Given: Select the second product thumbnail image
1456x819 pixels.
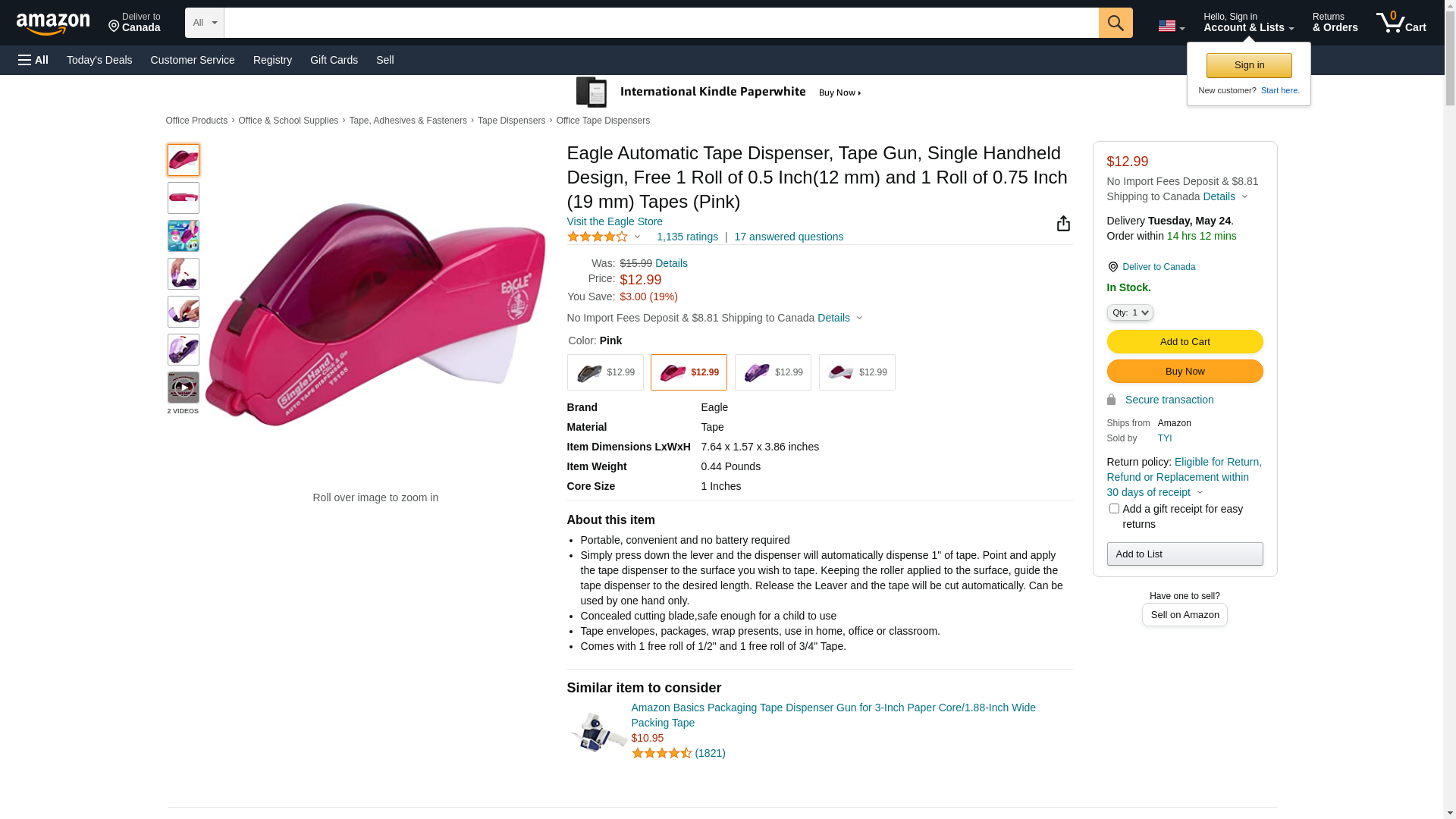Looking at the screenshot, I should pyautogui.click(x=184, y=198).
